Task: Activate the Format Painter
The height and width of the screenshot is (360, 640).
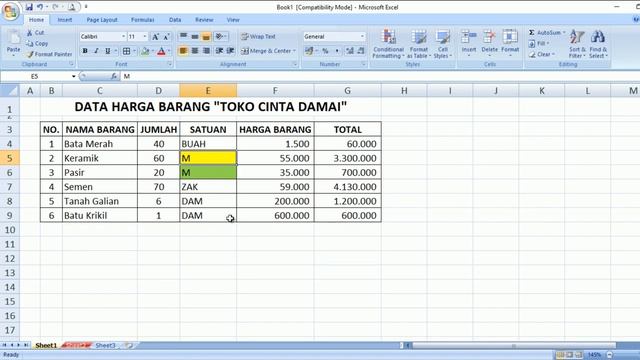Action: (x=49, y=54)
